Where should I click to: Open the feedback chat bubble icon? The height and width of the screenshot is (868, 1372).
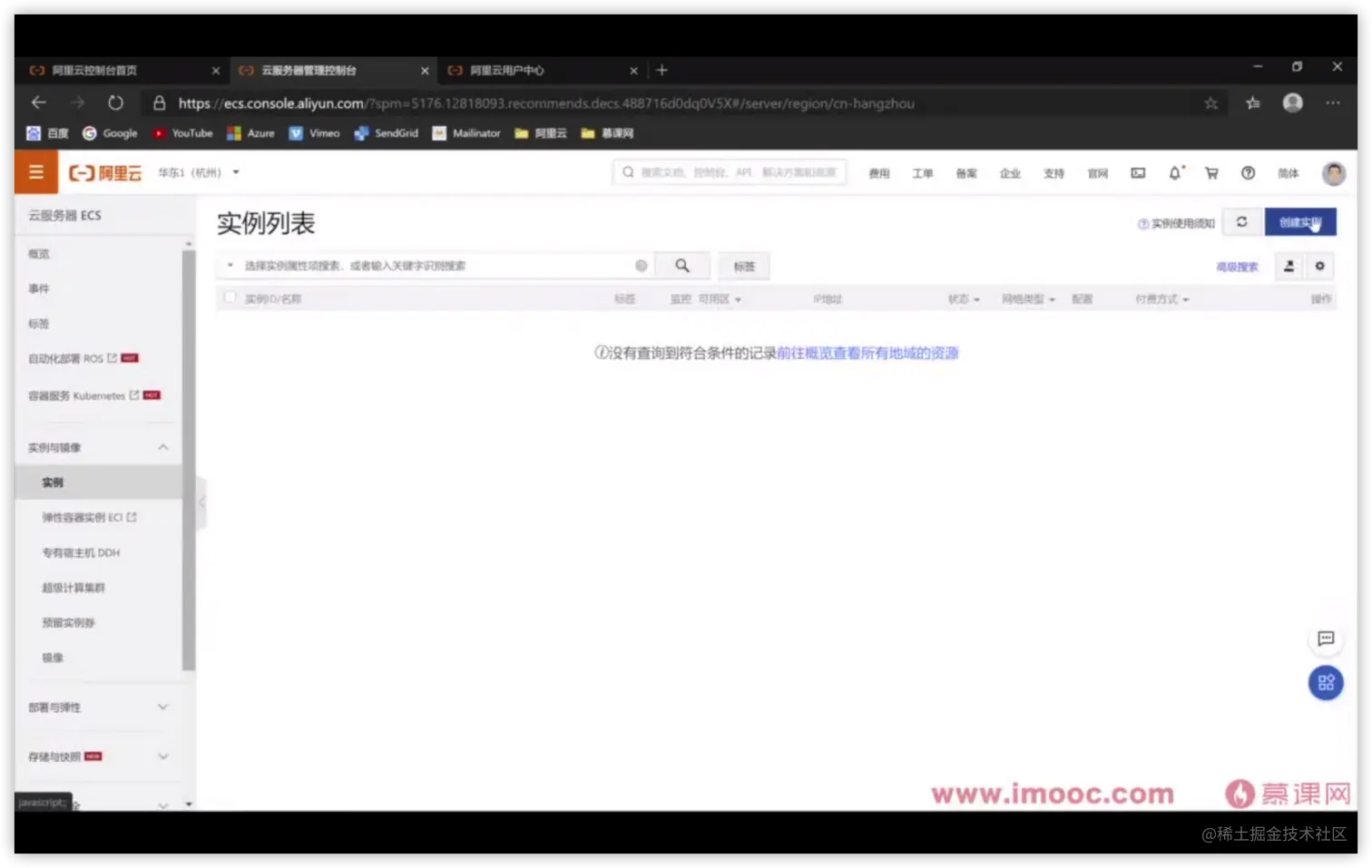coord(1326,639)
